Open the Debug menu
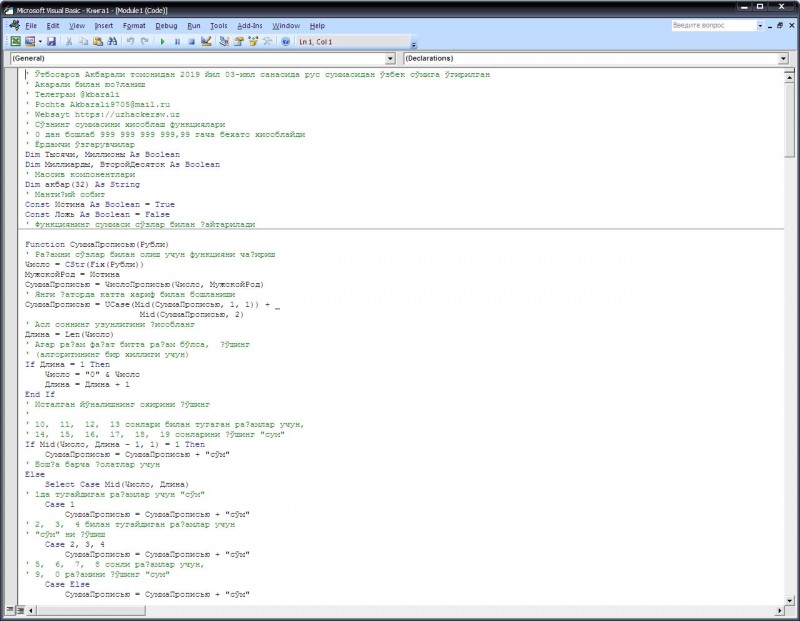 tap(166, 25)
